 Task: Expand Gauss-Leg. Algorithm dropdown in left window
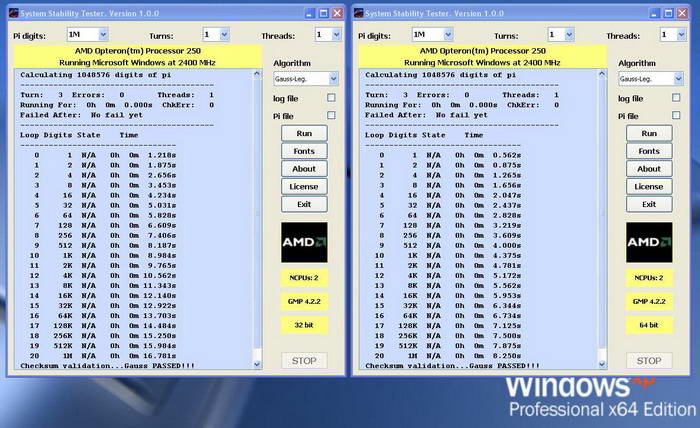coord(333,79)
